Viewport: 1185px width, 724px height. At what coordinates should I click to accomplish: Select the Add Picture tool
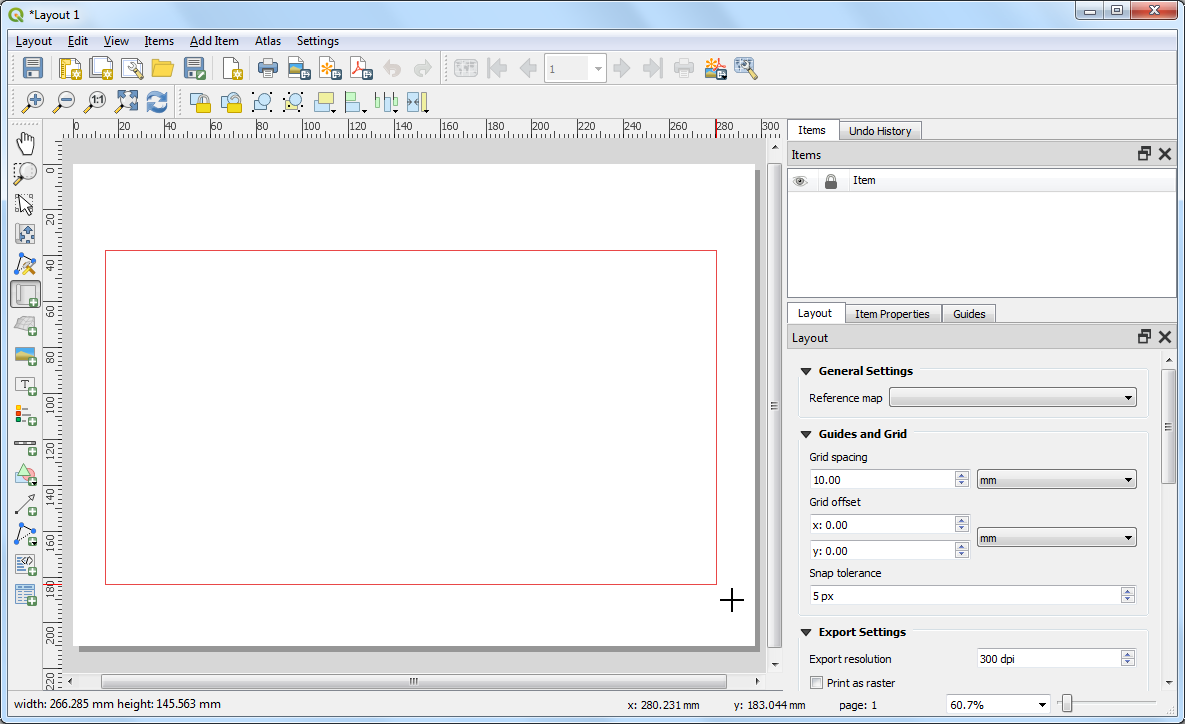pos(25,355)
